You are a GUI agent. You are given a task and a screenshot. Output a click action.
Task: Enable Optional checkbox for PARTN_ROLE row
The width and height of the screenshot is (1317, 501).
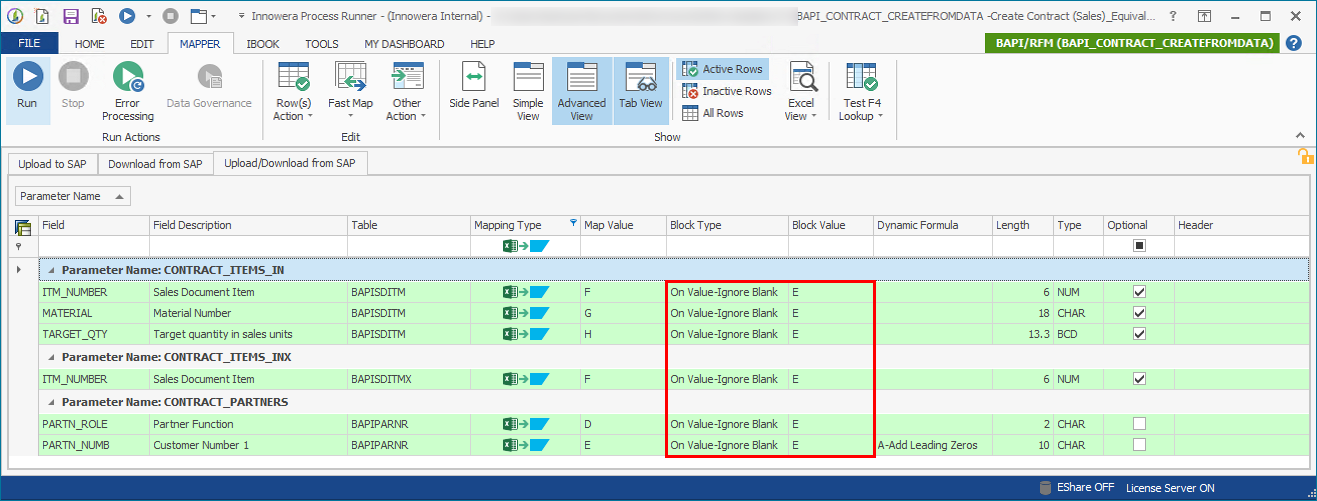click(x=1139, y=424)
